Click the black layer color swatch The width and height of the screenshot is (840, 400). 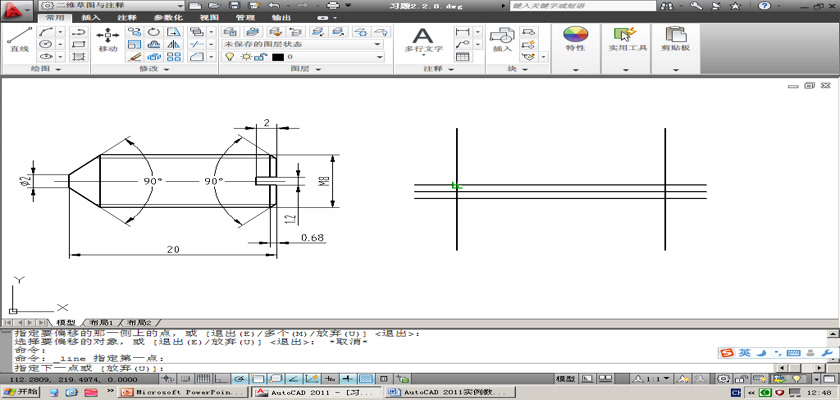click(x=278, y=57)
